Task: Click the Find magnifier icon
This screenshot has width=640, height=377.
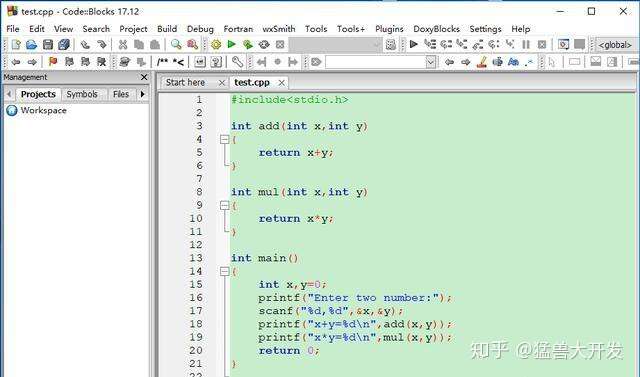Action: click(176, 44)
